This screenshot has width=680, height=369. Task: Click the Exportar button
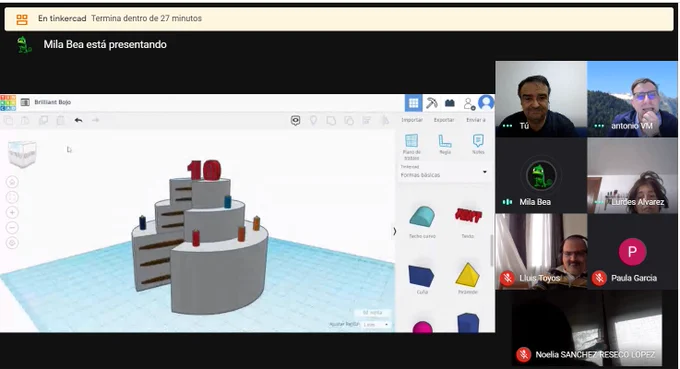tap(444, 120)
